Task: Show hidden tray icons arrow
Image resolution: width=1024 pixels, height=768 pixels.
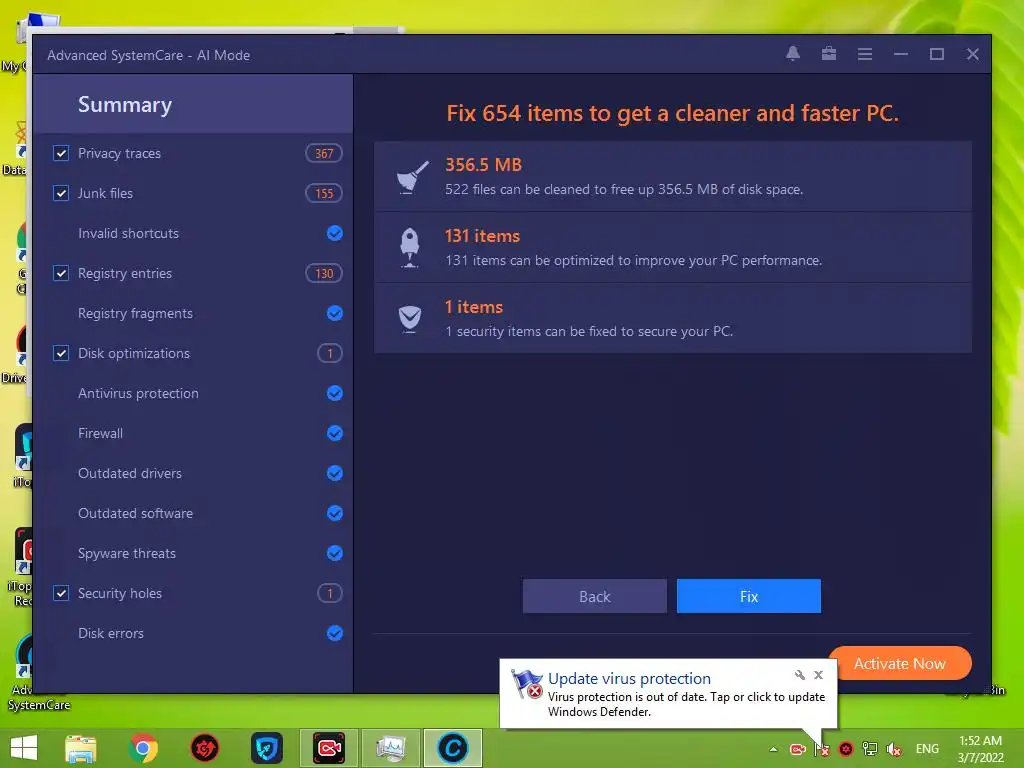Action: tap(773, 749)
